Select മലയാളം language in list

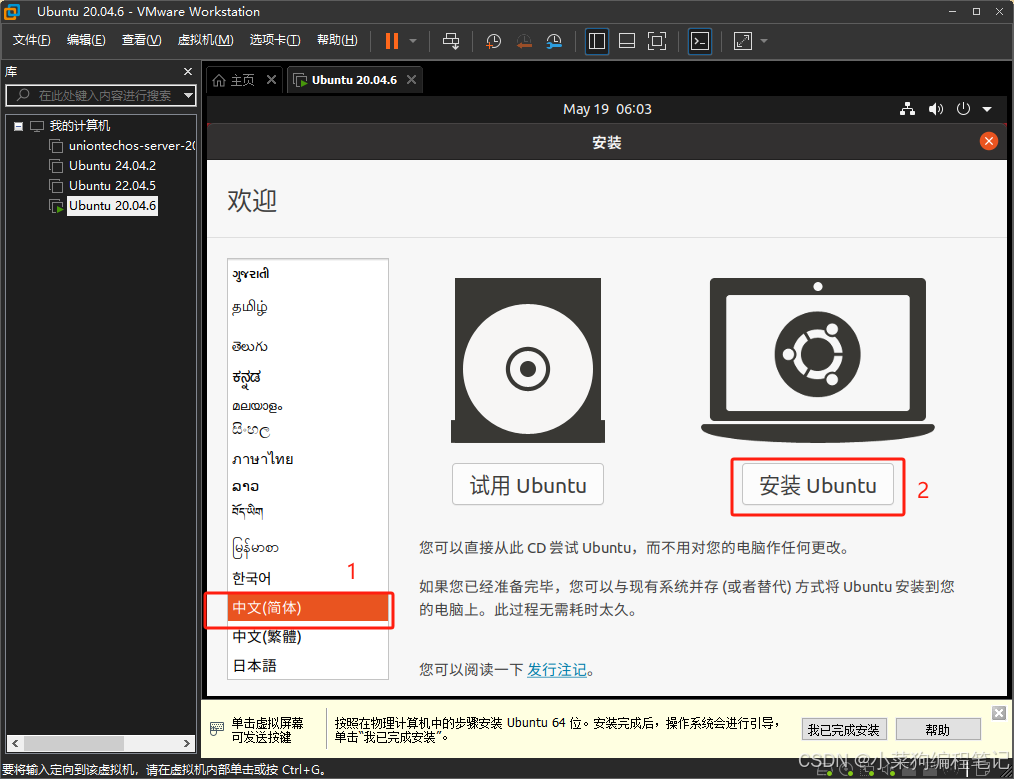coord(308,406)
